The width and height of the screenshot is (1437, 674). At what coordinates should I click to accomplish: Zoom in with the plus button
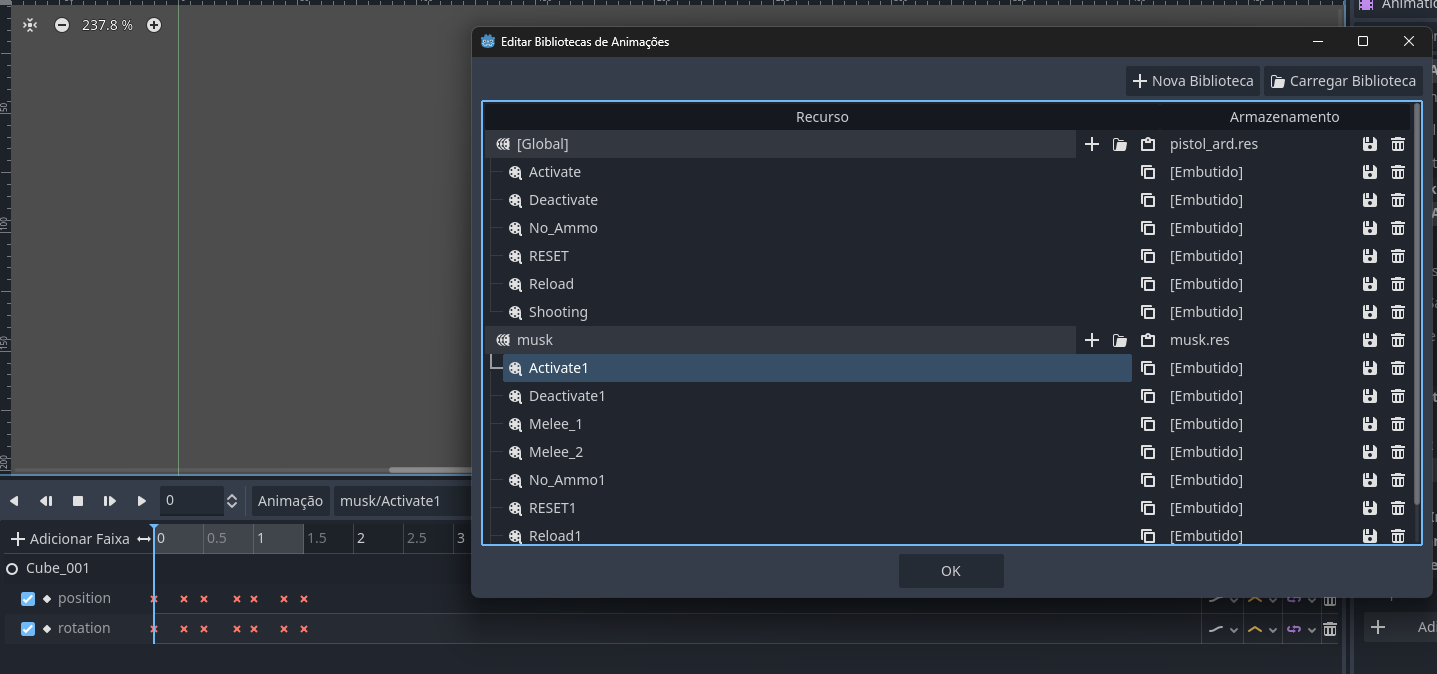(x=154, y=25)
